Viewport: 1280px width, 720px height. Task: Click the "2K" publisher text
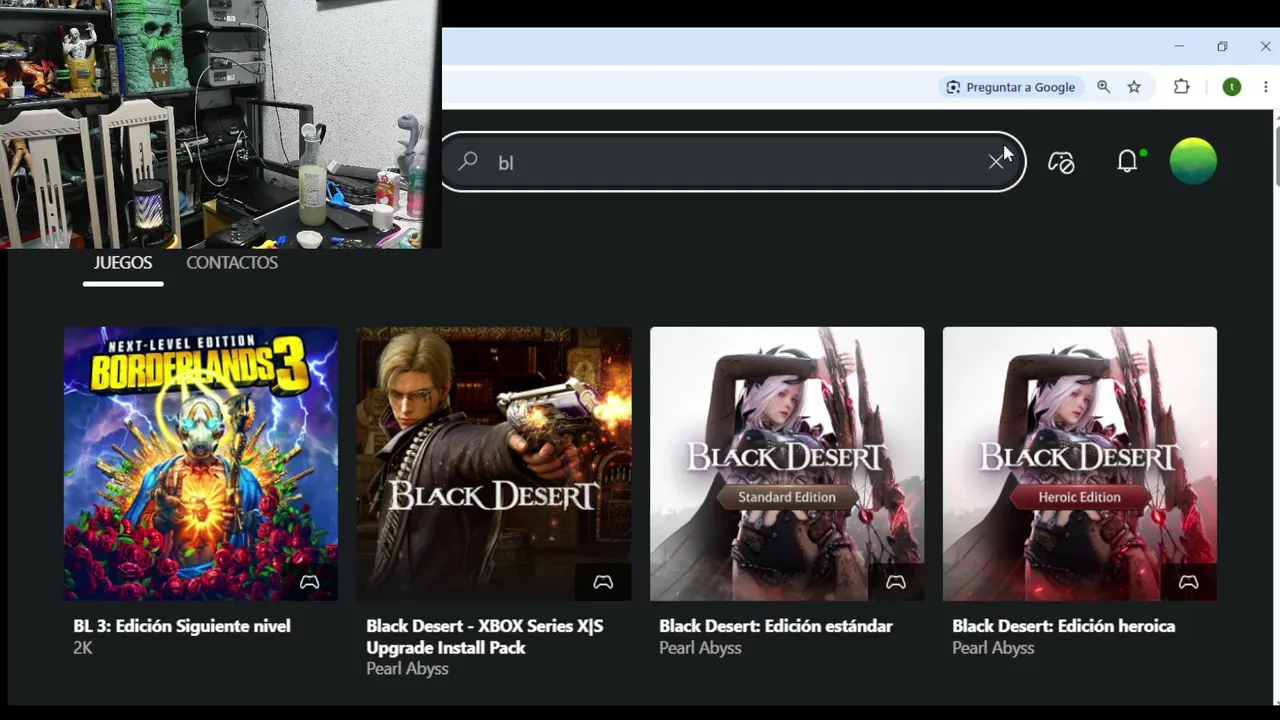click(x=83, y=648)
